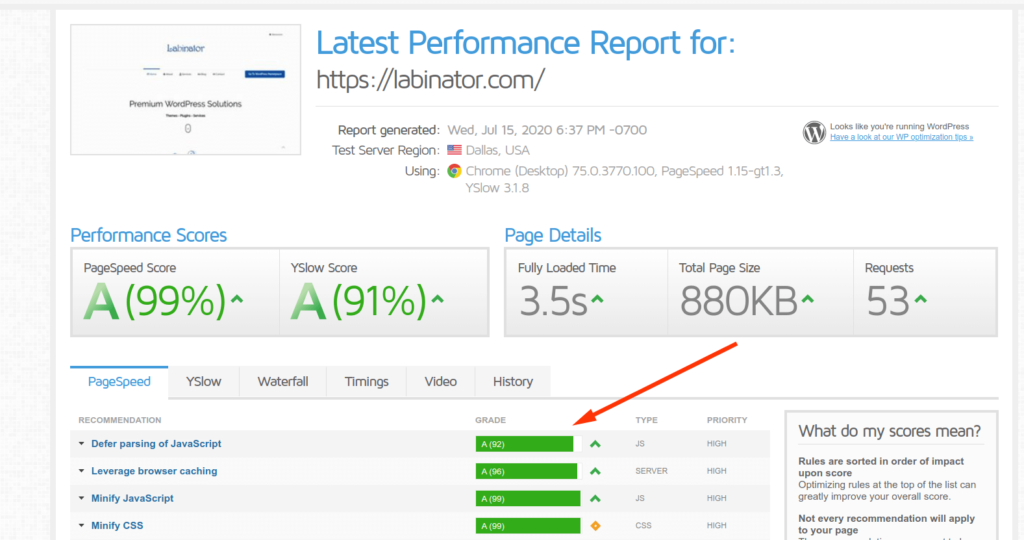Expand the Defer parsing of JavaScript row triangle
This screenshot has width=1024, height=540.
click(x=82, y=443)
